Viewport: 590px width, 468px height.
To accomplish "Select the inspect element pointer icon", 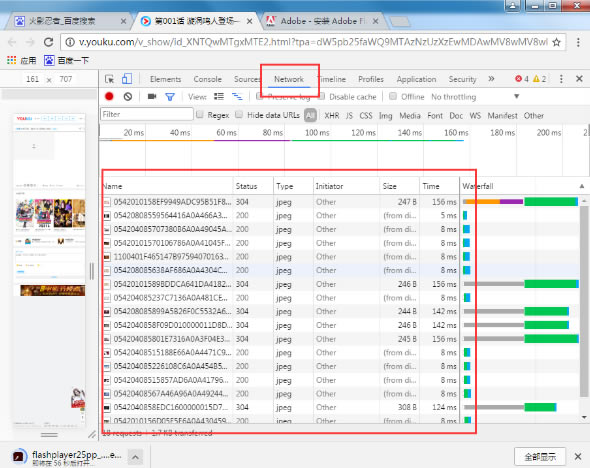I will (x=109, y=79).
